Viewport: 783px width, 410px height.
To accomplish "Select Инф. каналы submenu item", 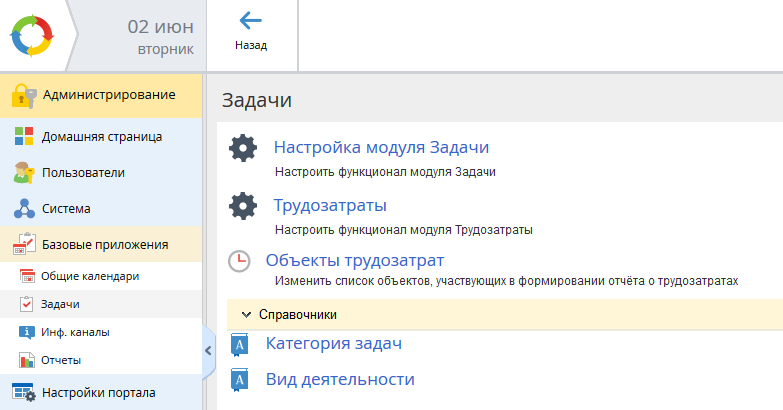I will coord(75,332).
